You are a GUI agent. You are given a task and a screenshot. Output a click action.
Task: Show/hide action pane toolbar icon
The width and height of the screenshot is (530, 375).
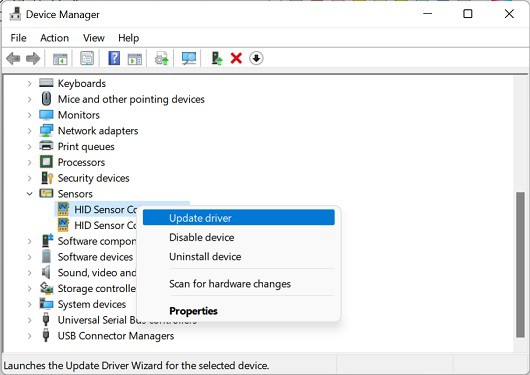(135, 59)
